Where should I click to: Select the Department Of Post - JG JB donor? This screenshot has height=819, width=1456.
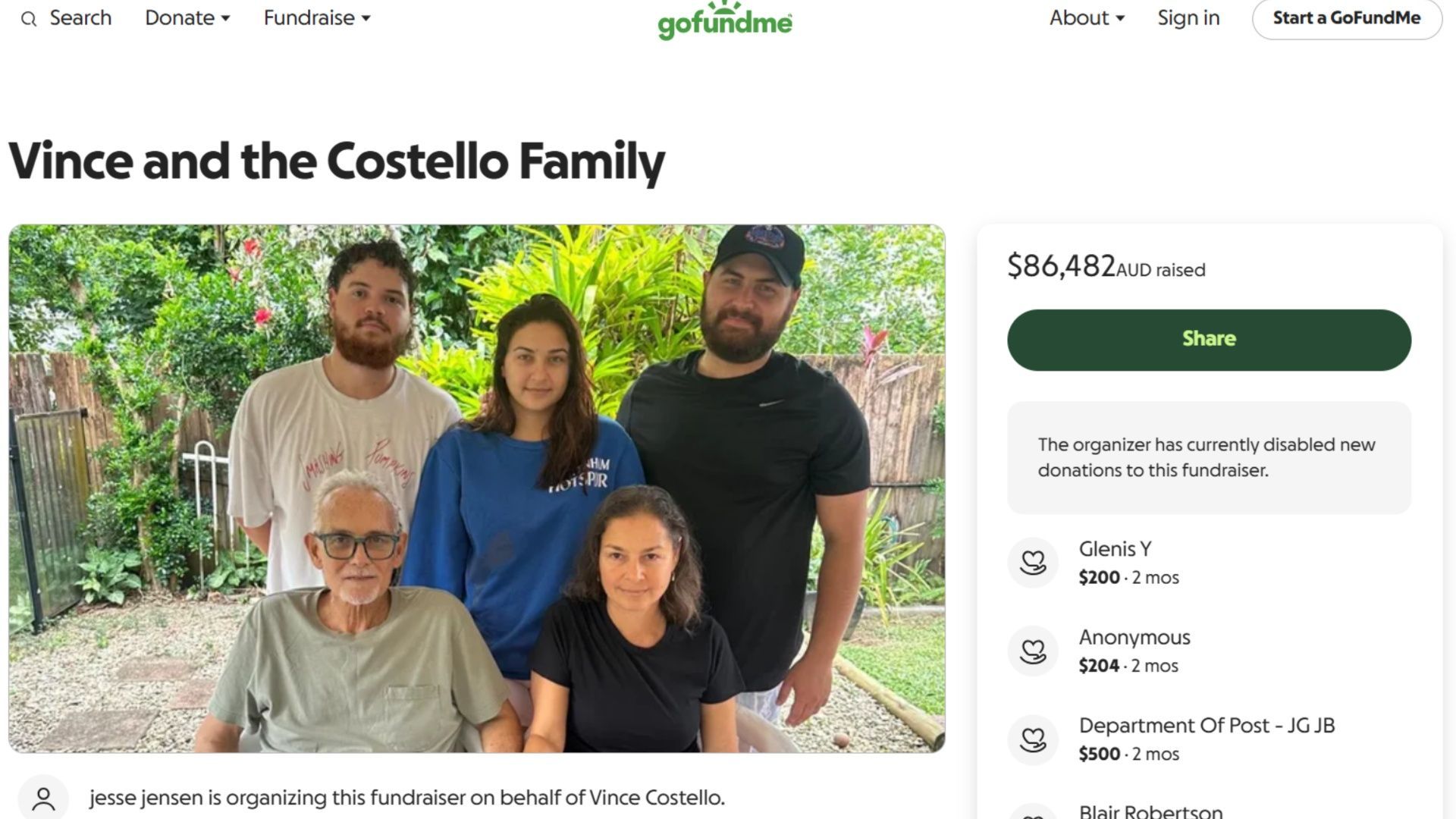(x=1206, y=726)
